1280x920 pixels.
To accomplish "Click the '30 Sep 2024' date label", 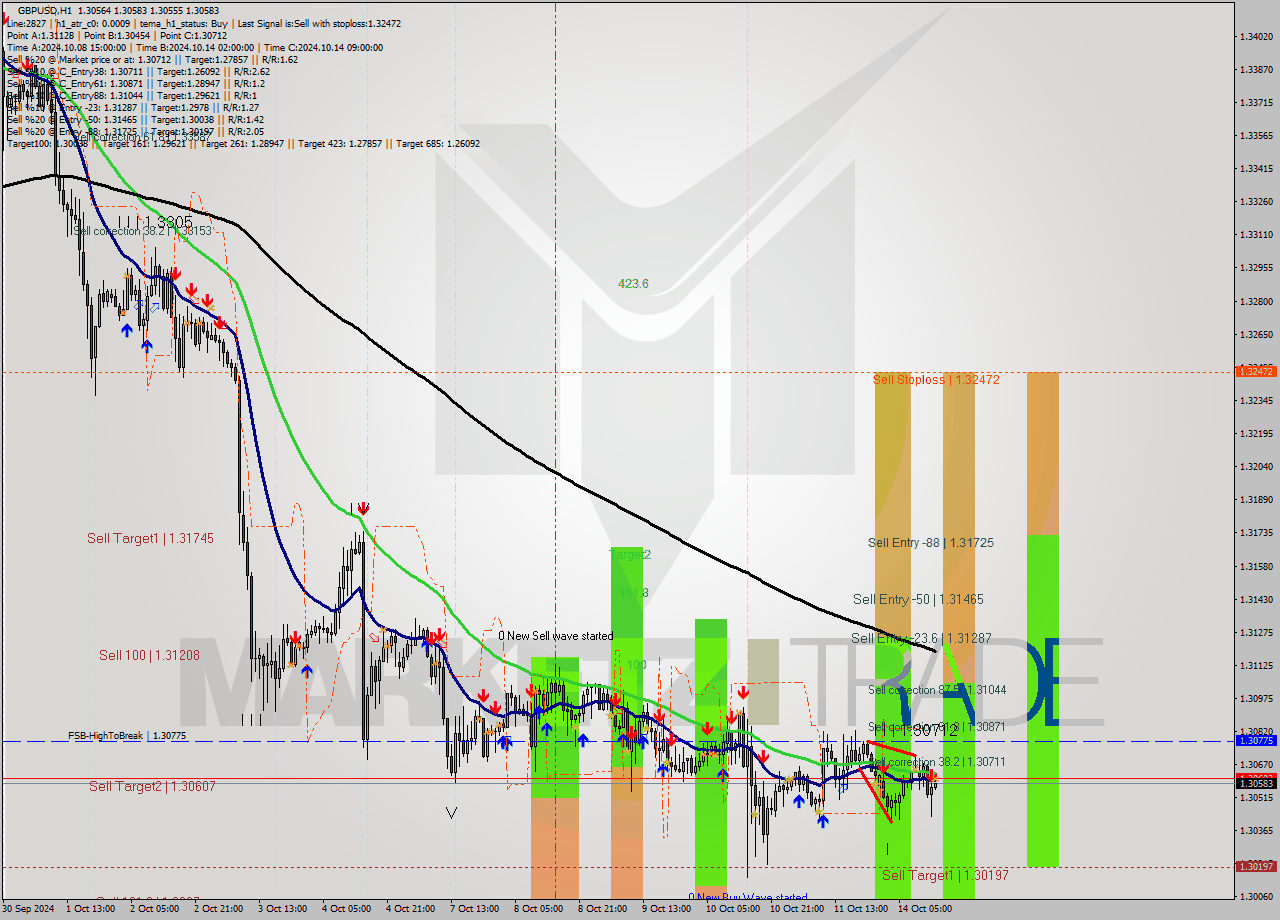I will 29,909.
